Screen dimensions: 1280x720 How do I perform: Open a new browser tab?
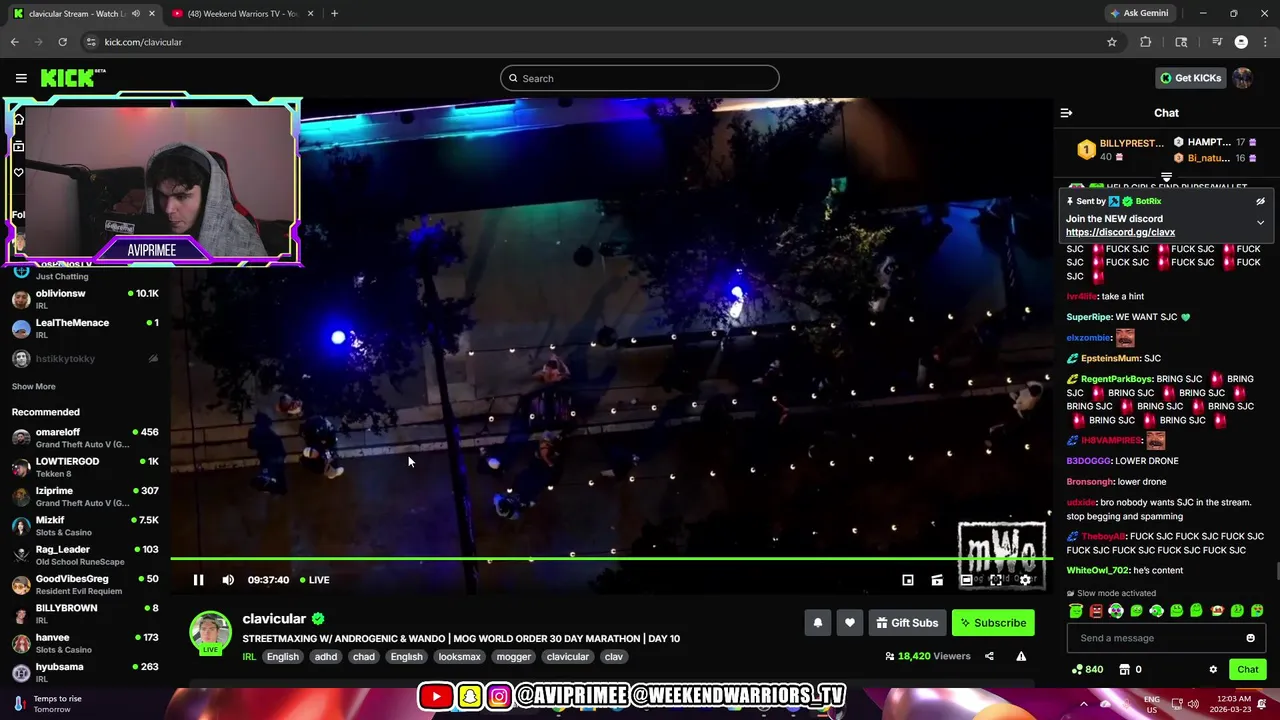[x=334, y=14]
